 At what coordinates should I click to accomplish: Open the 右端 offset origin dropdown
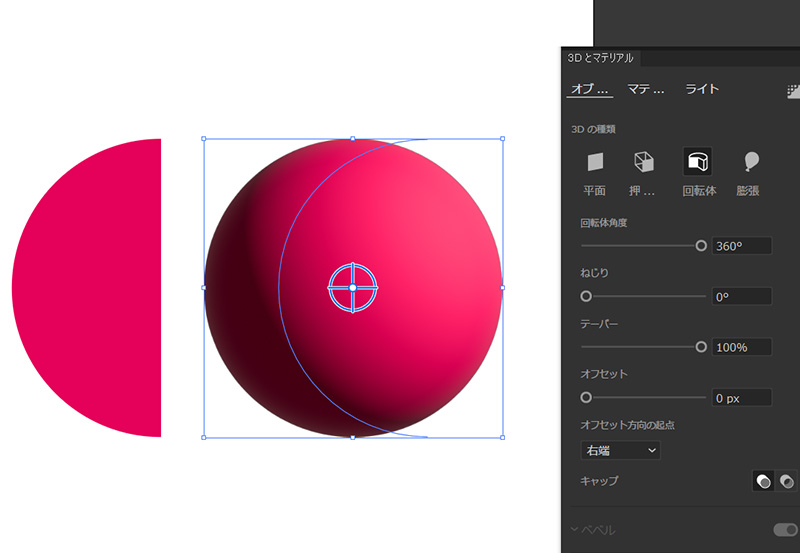(x=620, y=450)
